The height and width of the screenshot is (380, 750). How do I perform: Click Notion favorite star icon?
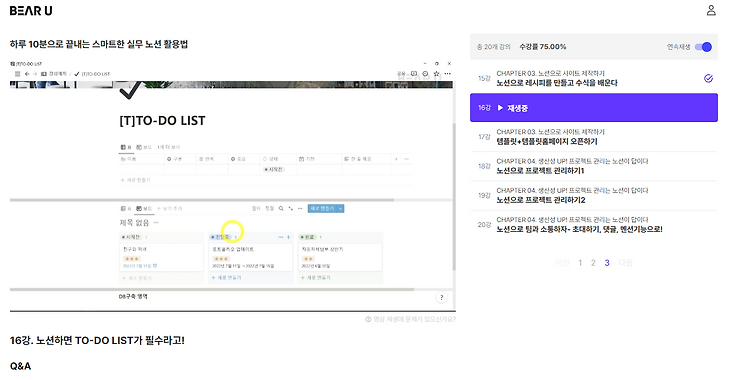436,74
